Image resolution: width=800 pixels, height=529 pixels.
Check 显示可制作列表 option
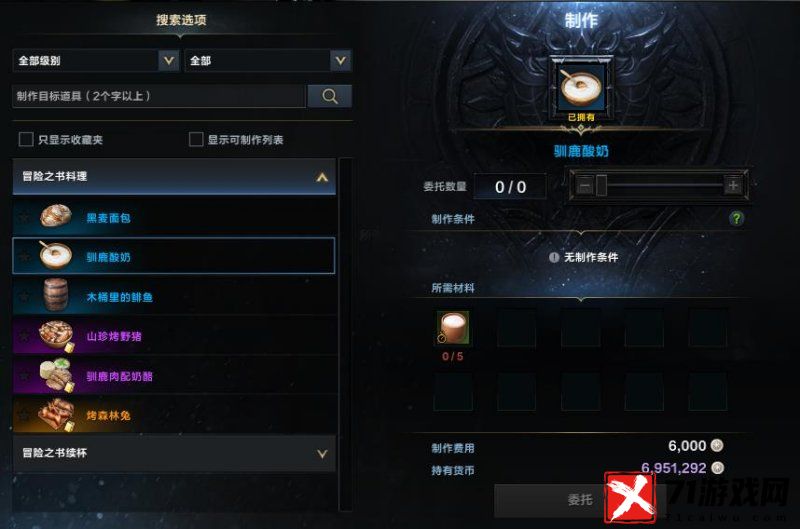pyautogui.click(x=196, y=139)
